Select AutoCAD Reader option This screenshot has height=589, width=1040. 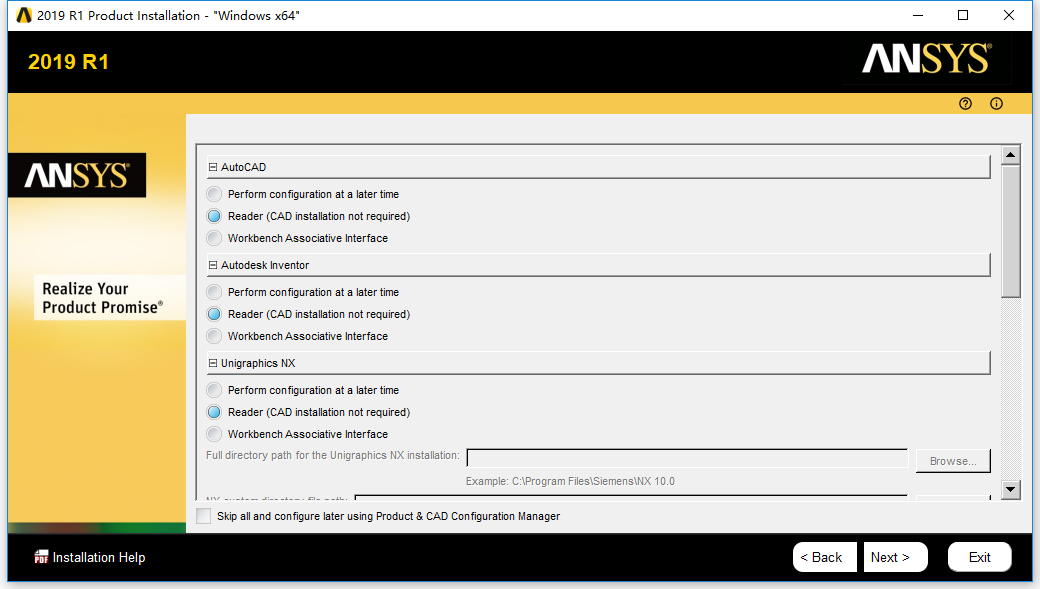(x=214, y=216)
